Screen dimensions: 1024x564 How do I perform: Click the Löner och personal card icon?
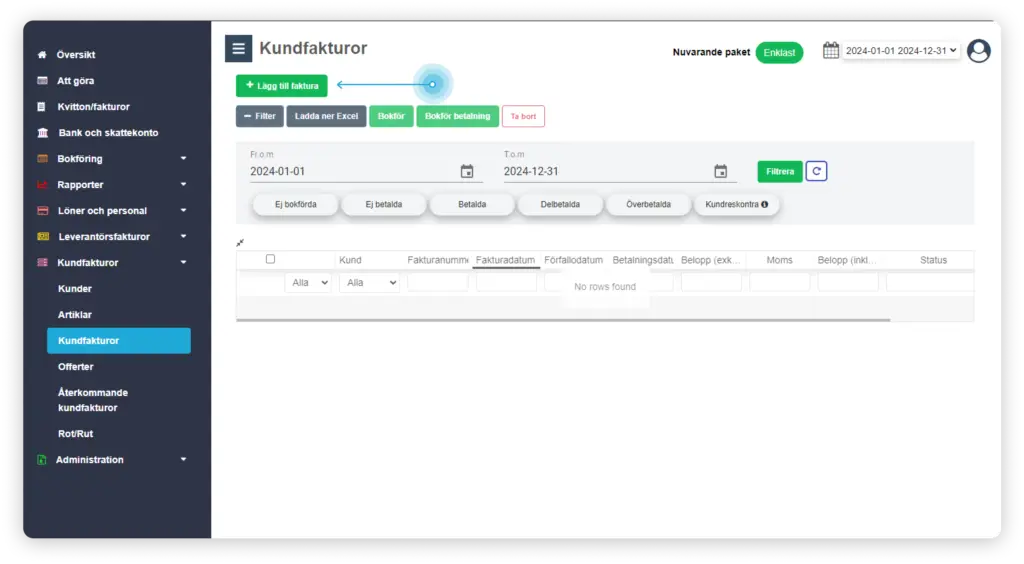[42, 211]
